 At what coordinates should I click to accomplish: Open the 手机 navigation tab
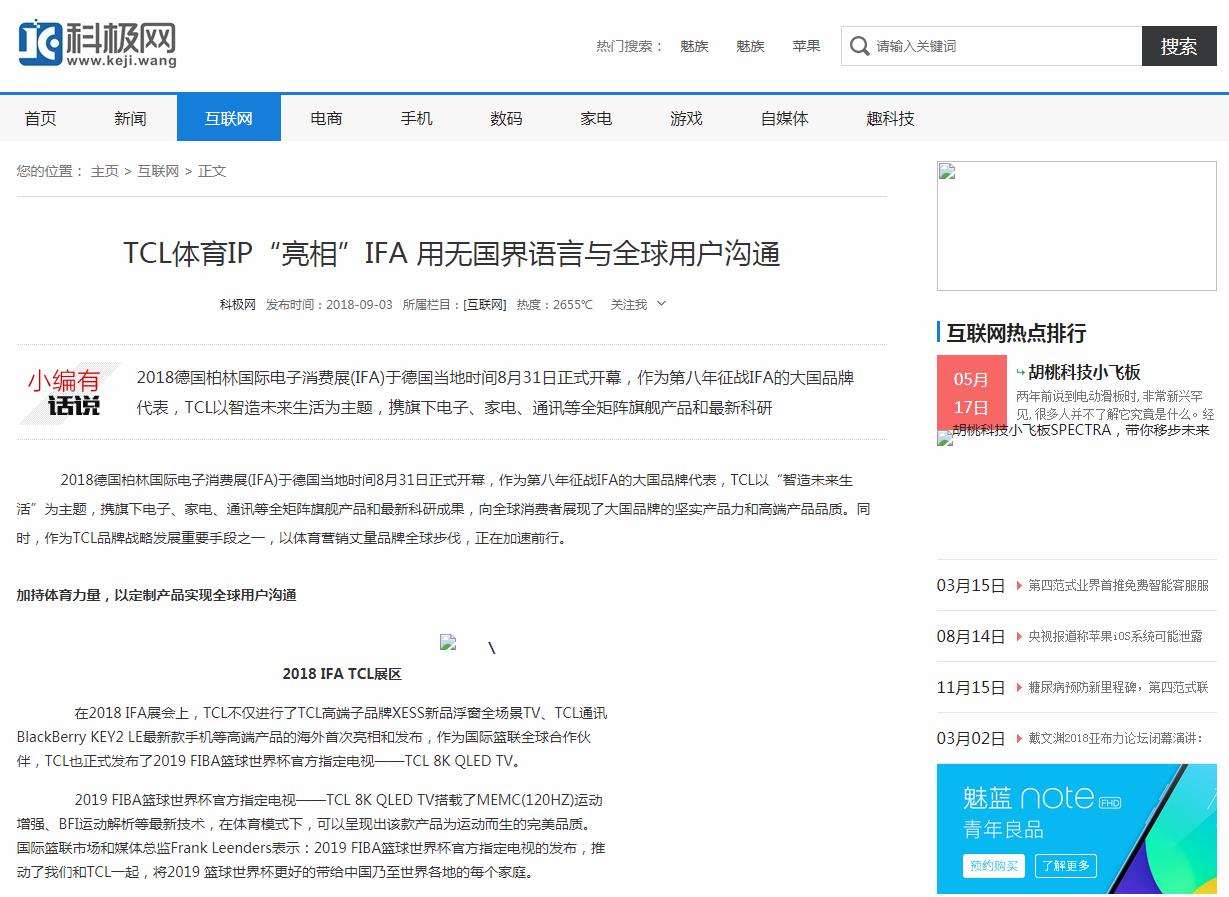(417, 118)
